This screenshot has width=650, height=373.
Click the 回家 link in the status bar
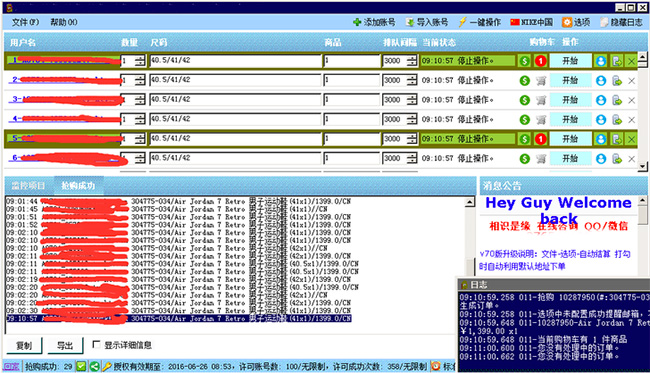11,366
